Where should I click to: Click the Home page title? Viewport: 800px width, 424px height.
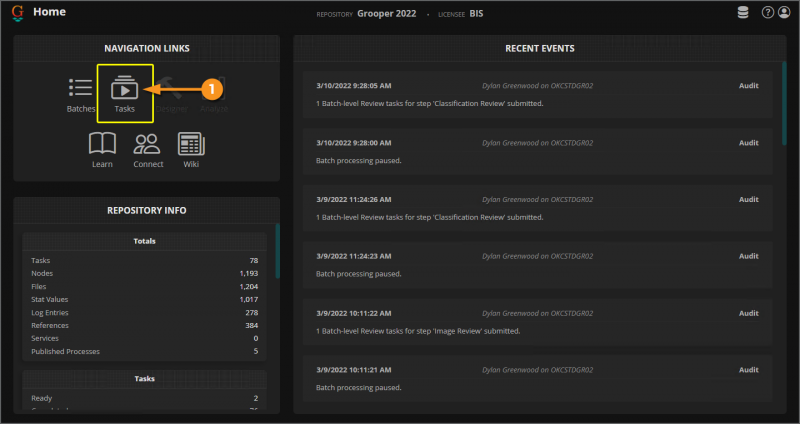pyautogui.click(x=49, y=12)
